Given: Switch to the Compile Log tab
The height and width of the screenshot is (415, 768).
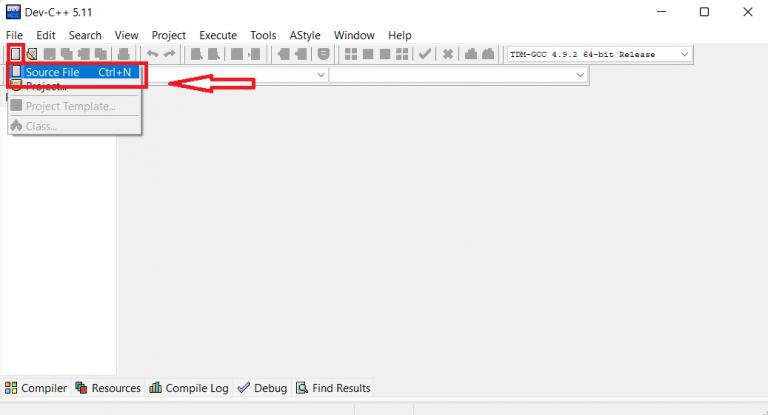Looking at the screenshot, I should click(x=189, y=388).
